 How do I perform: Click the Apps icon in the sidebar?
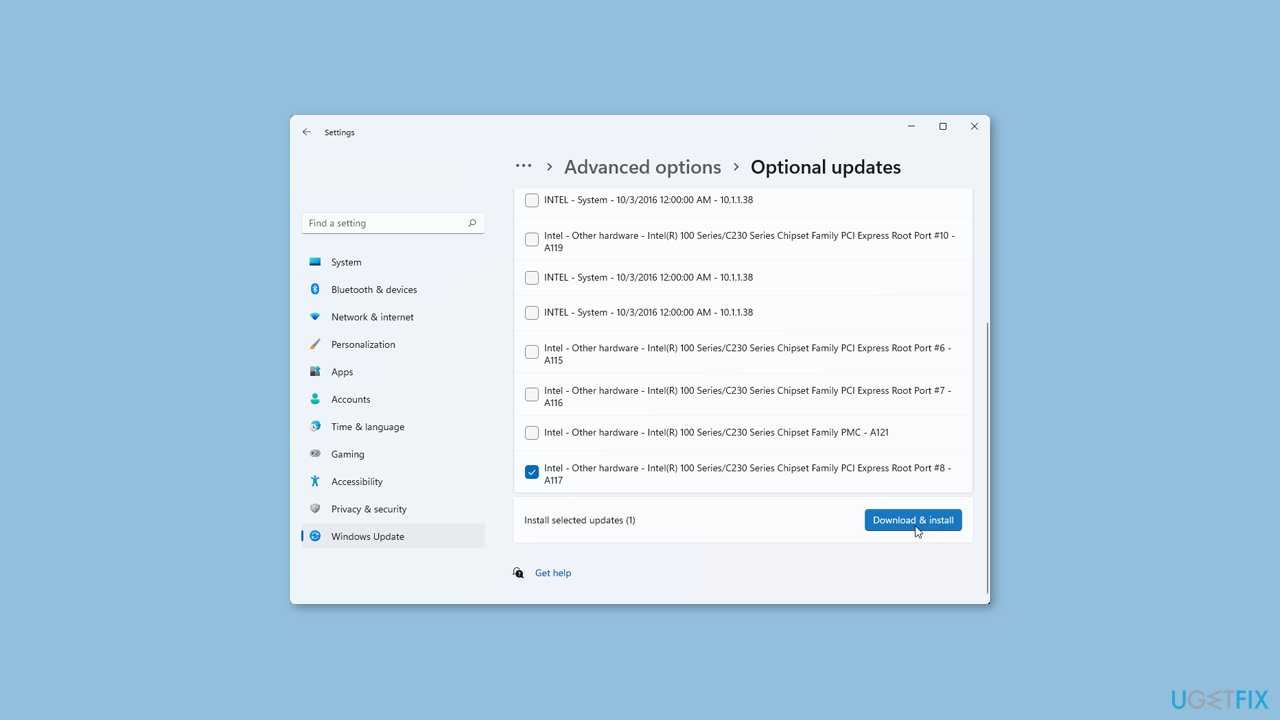coord(315,372)
